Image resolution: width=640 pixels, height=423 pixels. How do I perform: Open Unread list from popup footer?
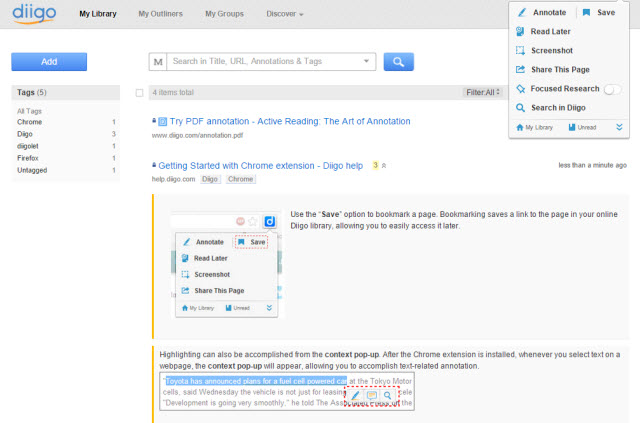(x=582, y=127)
